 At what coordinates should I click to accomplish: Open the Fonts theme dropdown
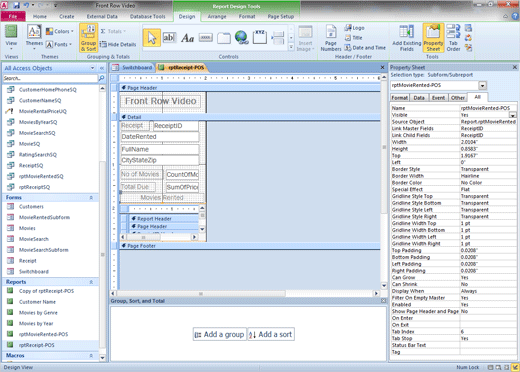click(x=59, y=44)
